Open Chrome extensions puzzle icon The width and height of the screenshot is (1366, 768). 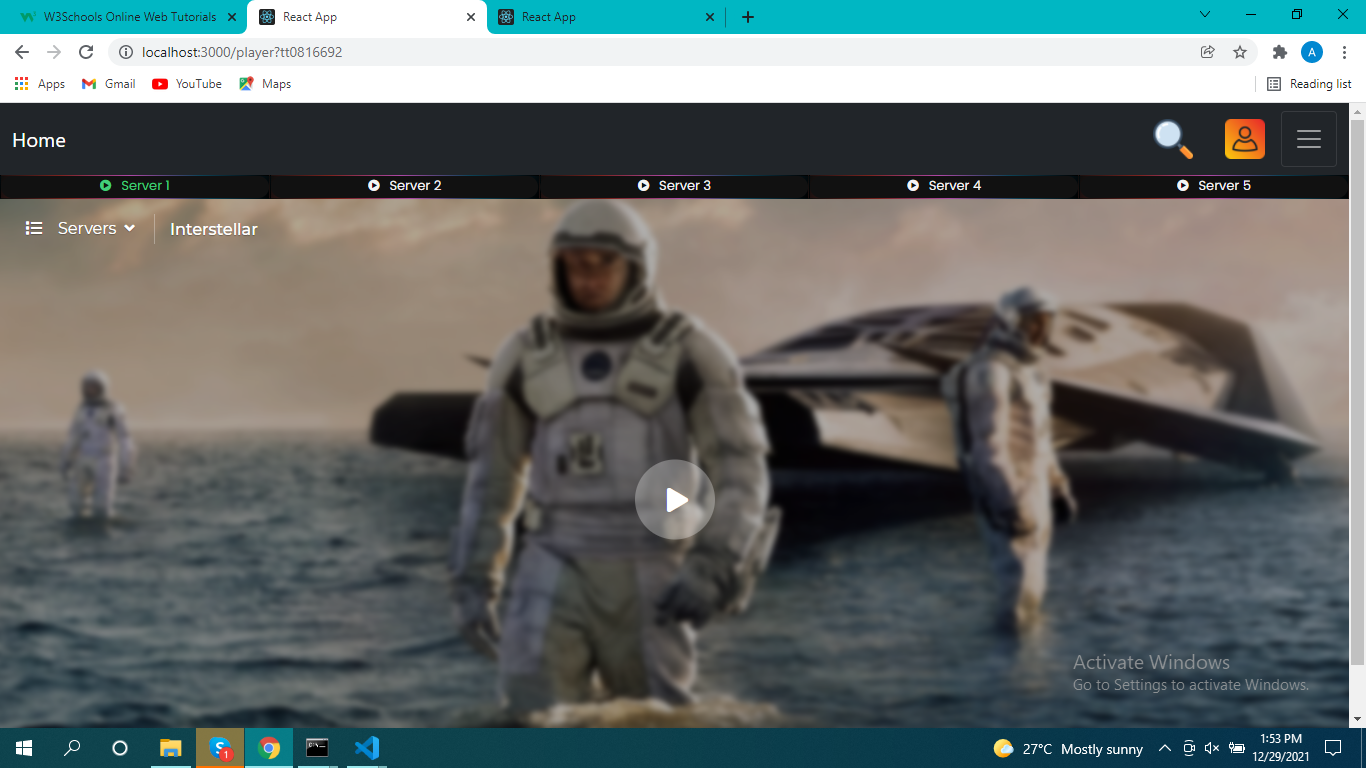(x=1280, y=52)
